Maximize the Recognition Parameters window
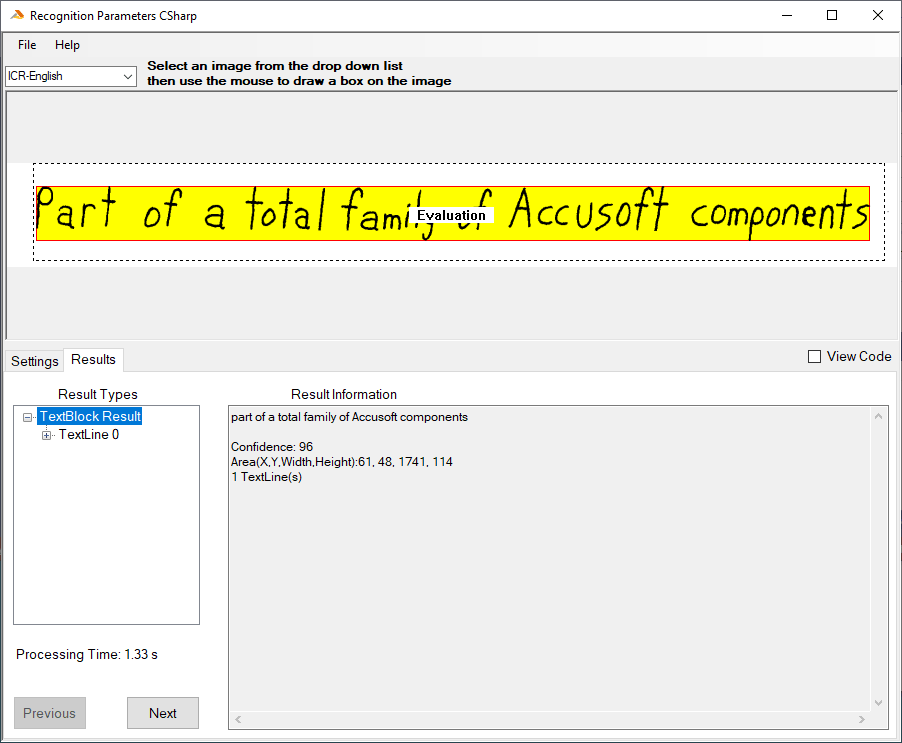This screenshot has height=743, width=902. point(832,16)
